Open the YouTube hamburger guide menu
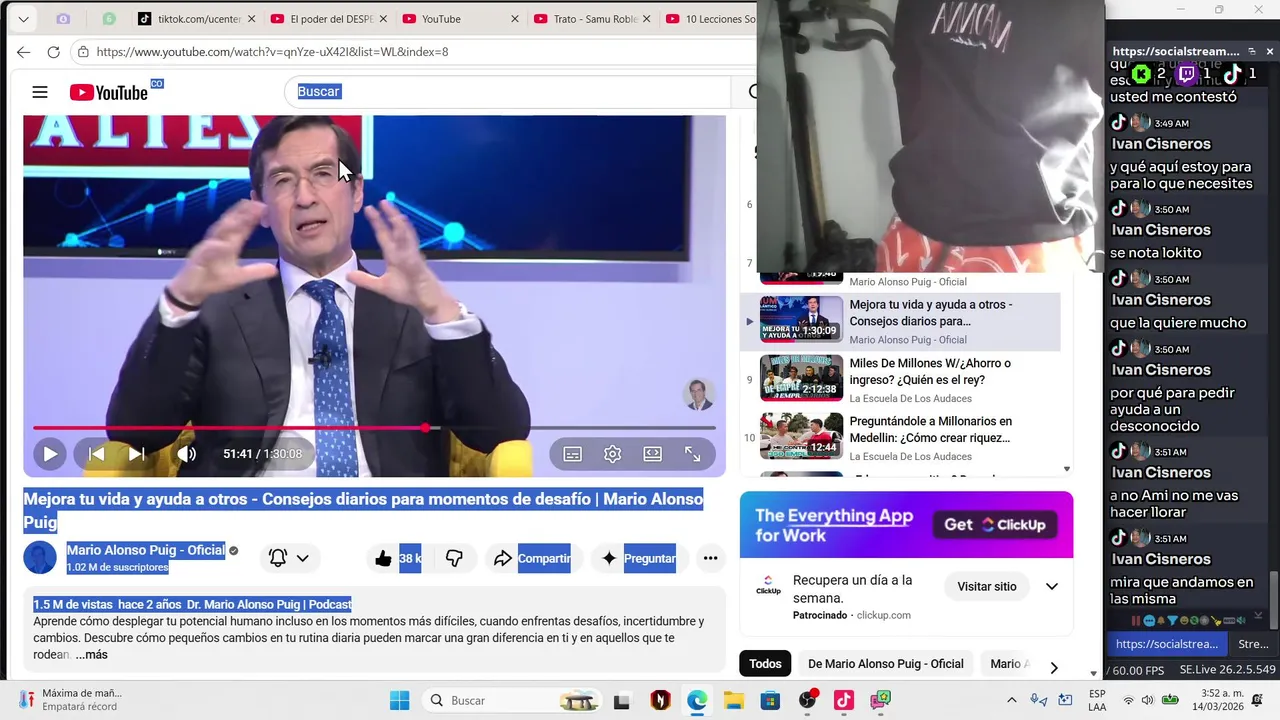Viewport: 1280px width, 720px height. (x=40, y=92)
